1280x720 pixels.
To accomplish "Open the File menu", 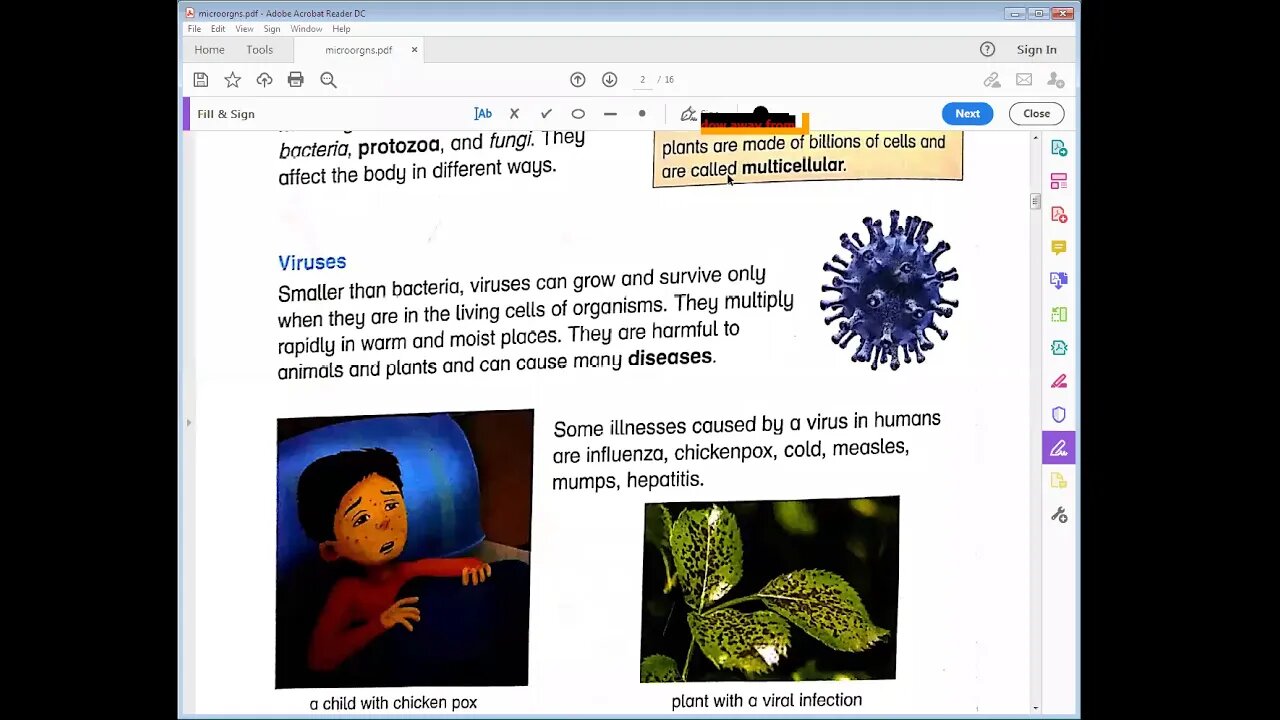I will coord(194,29).
